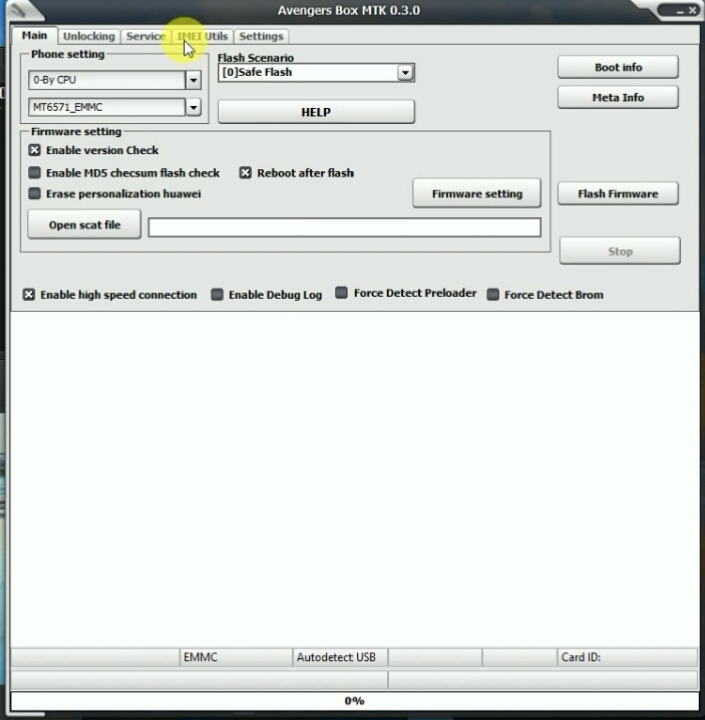Click the Card ID: status entry
The image size is (705, 720).
coord(627,657)
